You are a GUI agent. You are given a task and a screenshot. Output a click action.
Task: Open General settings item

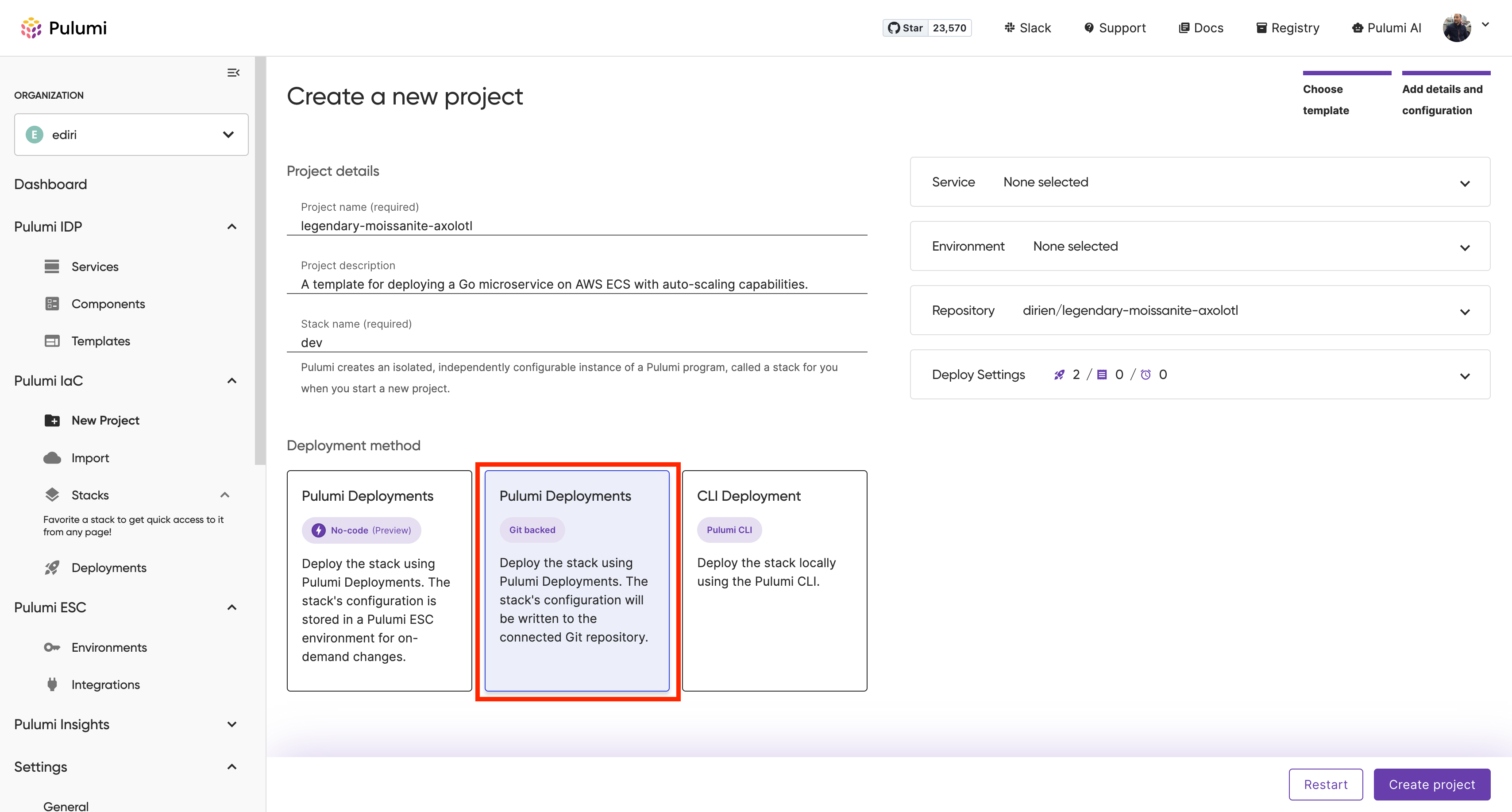[66, 805]
